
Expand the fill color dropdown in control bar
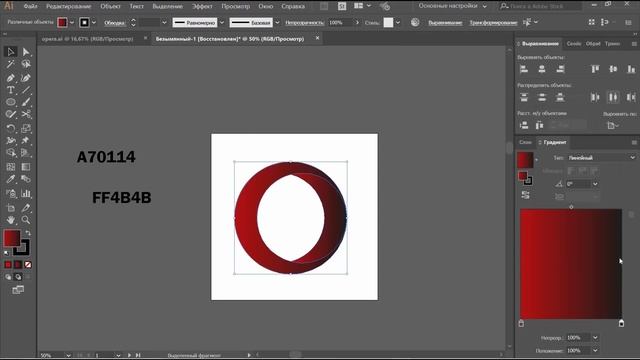tap(72, 23)
